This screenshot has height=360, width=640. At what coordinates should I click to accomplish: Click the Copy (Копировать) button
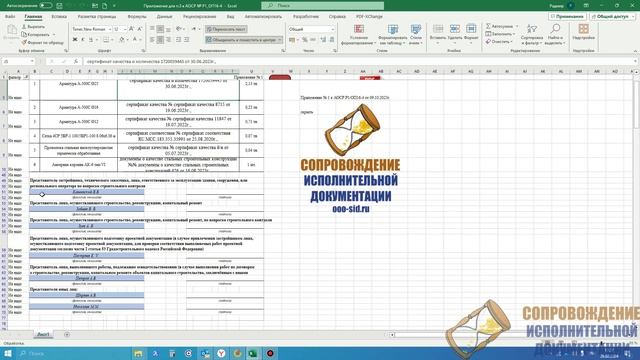pos(36,34)
